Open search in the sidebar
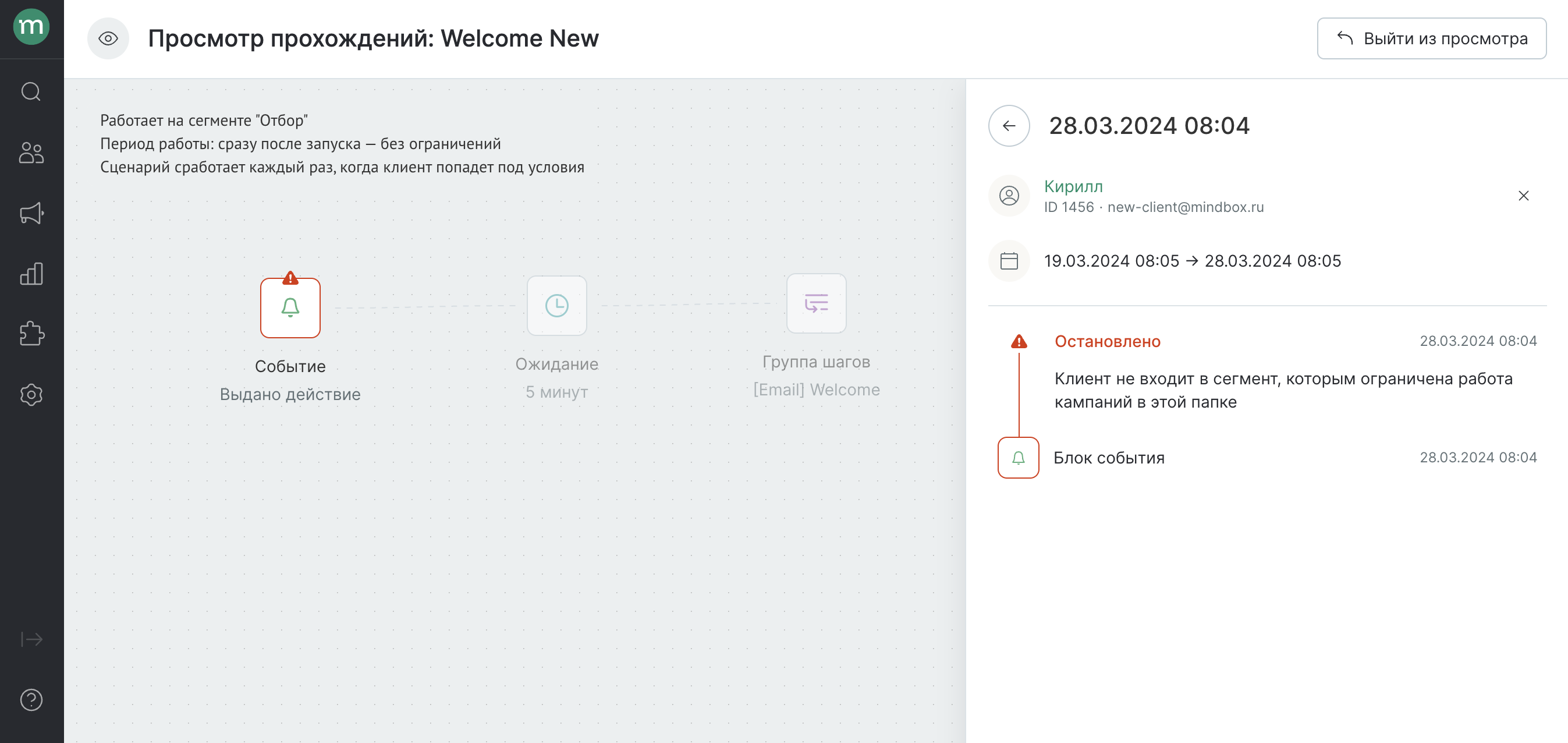Viewport: 1568px width, 743px height. (x=31, y=92)
